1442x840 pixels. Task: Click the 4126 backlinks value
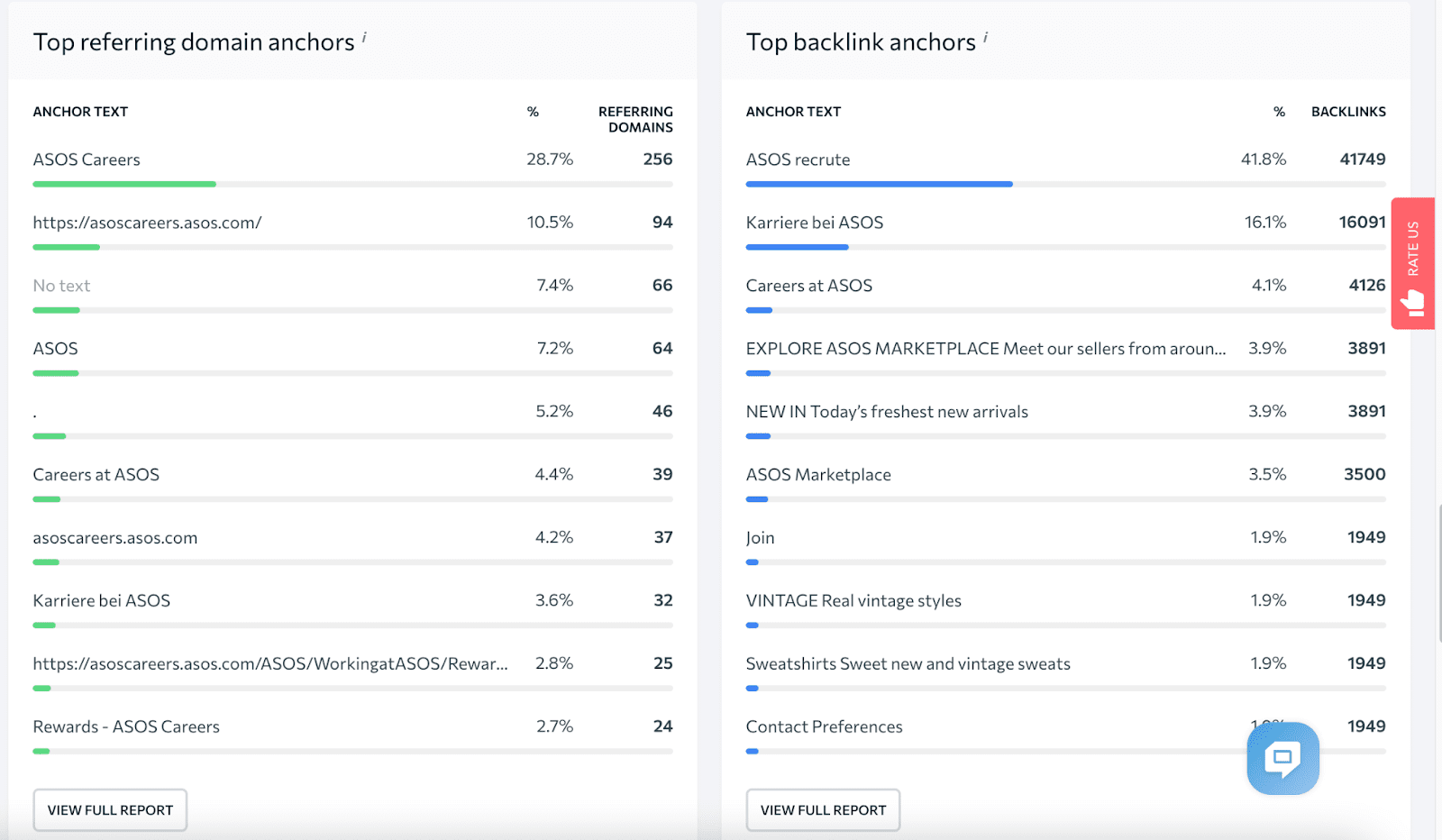[1367, 285]
